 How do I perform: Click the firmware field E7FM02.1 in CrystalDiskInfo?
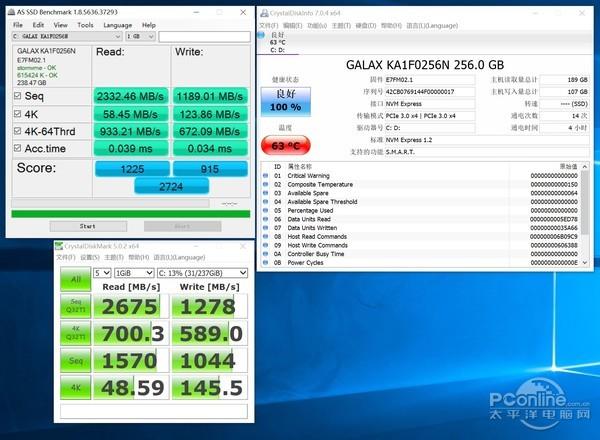coord(429,80)
